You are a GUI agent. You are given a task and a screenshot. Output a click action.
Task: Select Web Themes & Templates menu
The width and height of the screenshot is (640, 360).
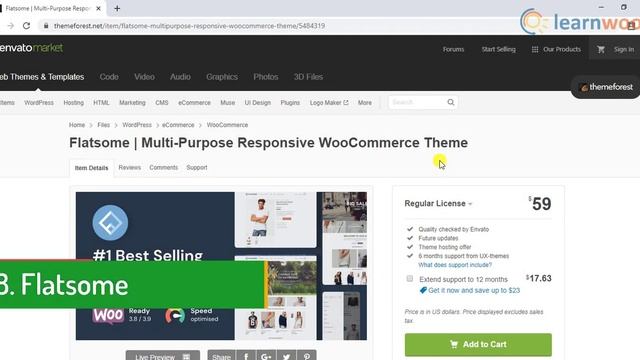(x=42, y=77)
